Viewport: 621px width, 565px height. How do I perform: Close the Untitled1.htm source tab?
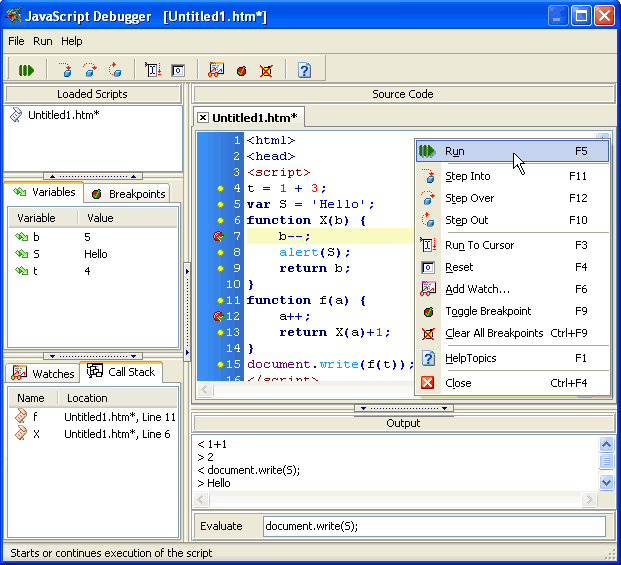[x=203, y=118]
